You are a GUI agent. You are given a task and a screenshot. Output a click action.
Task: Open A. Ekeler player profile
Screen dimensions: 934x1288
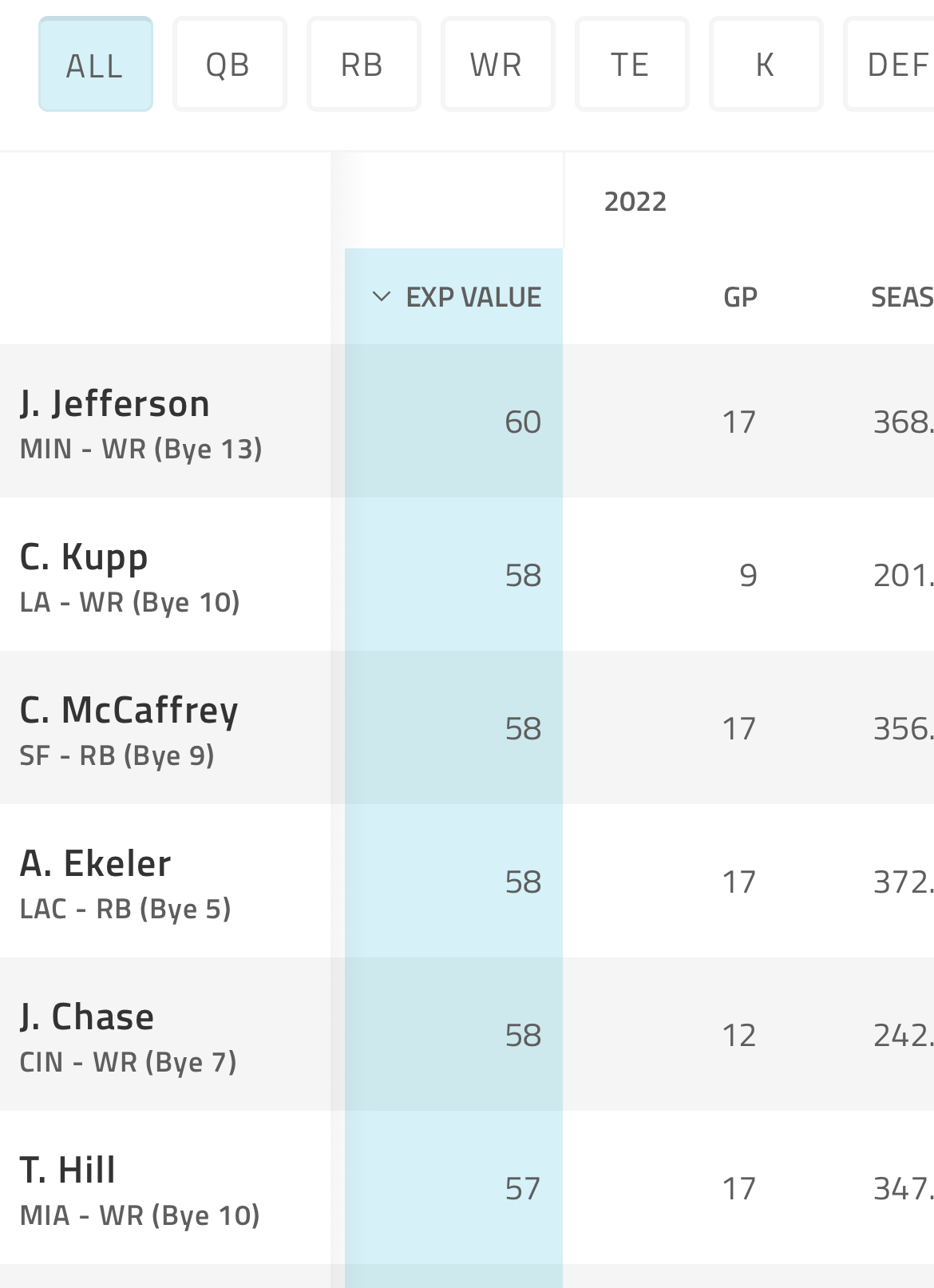click(x=95, y=864)
